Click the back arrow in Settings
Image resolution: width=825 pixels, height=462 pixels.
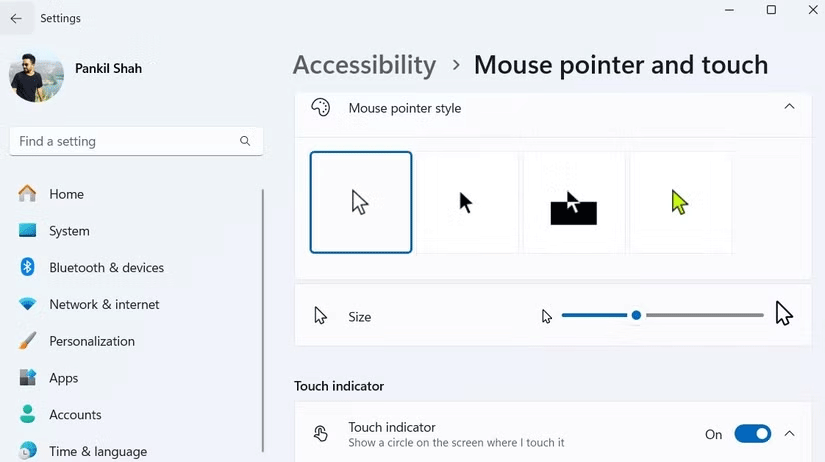tap(16, 18)
